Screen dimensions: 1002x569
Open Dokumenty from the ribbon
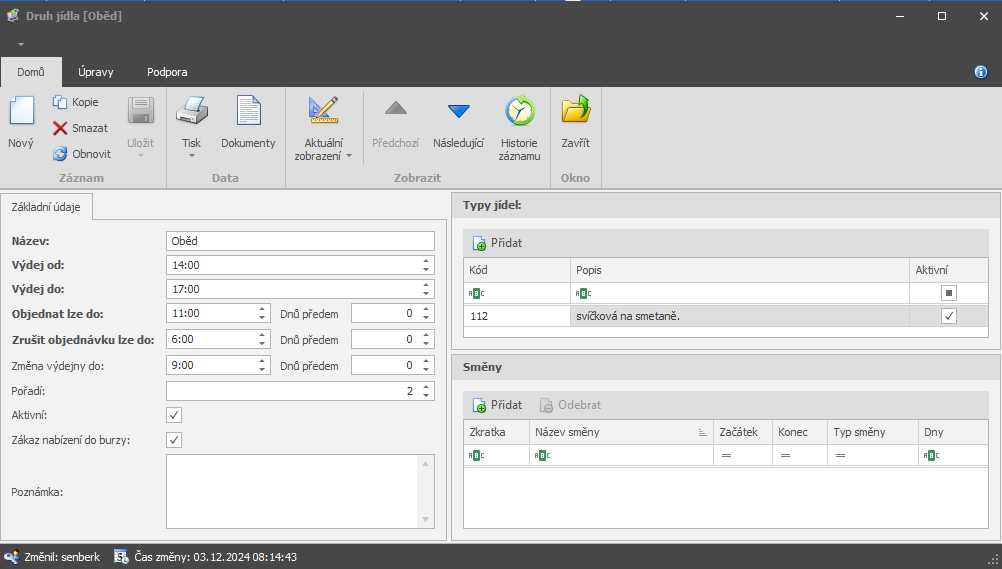pyautogui.click(x=248, y=123)
